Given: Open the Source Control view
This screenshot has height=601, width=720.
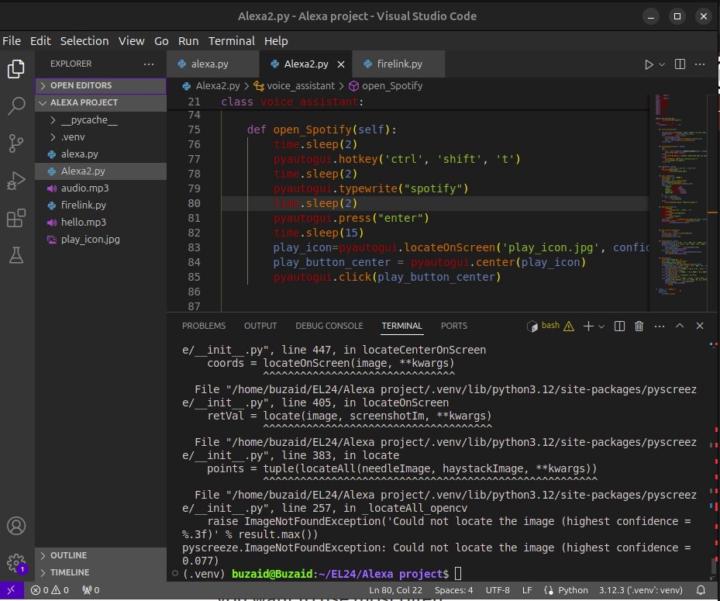Looking at the screenshot, I should click(16, 143).
